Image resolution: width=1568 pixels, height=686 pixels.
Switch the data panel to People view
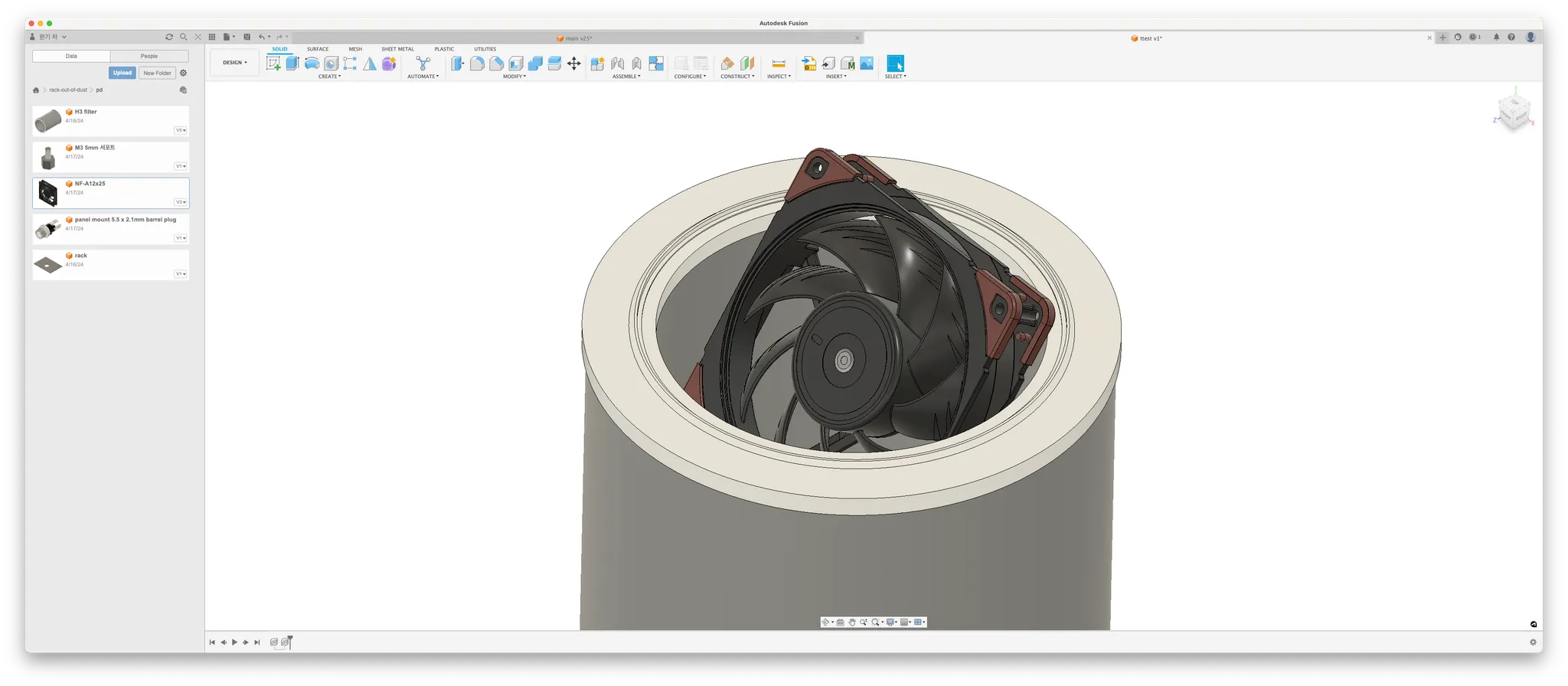coord(149,56)
